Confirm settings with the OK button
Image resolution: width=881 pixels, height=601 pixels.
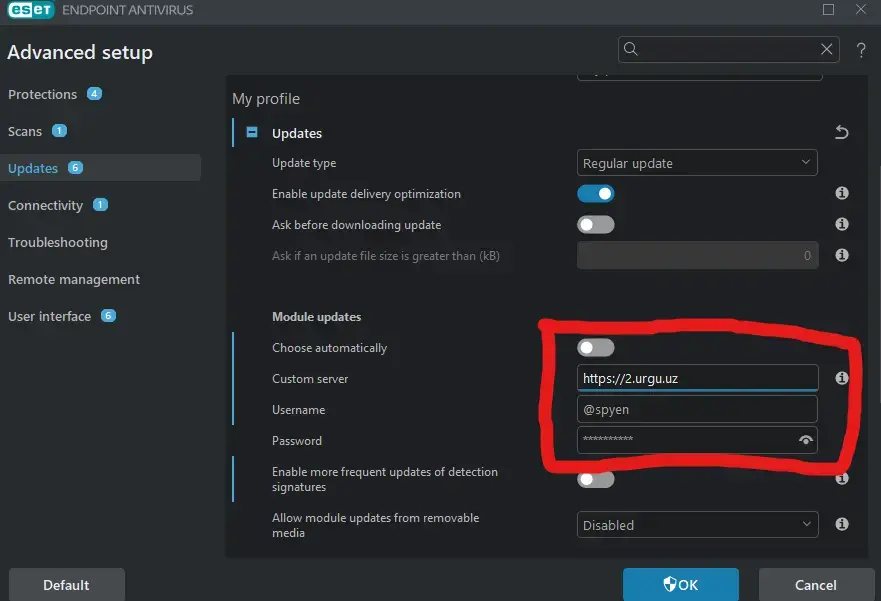(x=680, y=585)
